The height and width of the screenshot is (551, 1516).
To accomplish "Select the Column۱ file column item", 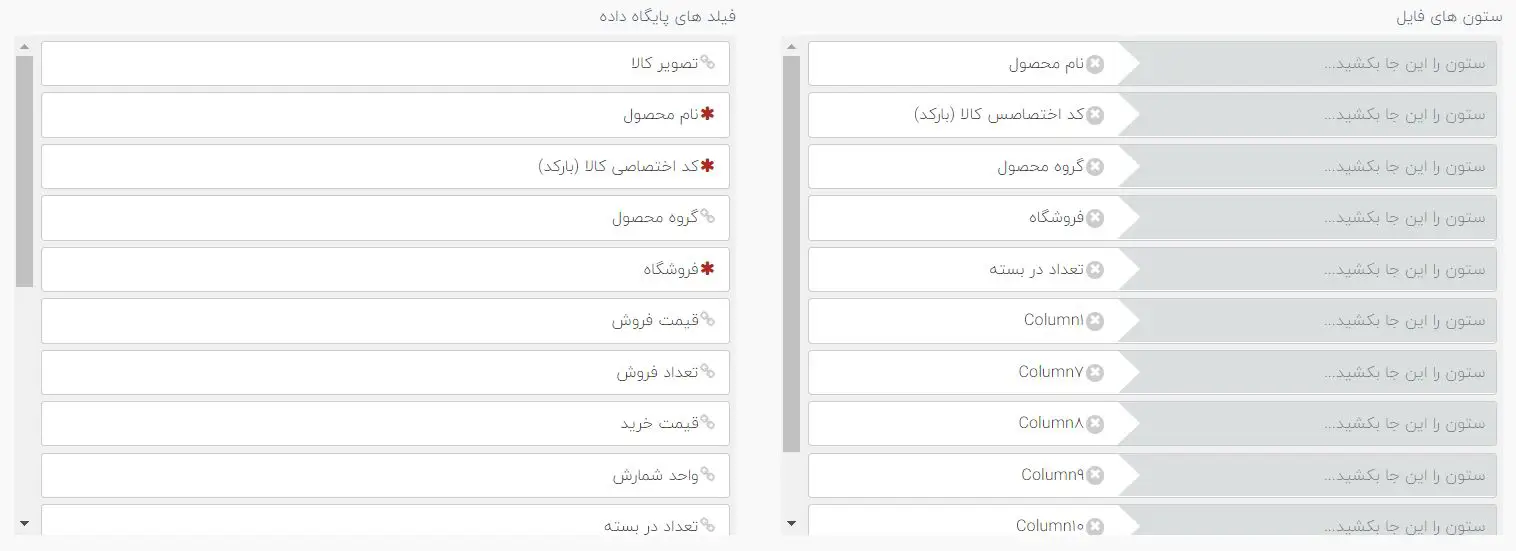I will click(963, 321).
